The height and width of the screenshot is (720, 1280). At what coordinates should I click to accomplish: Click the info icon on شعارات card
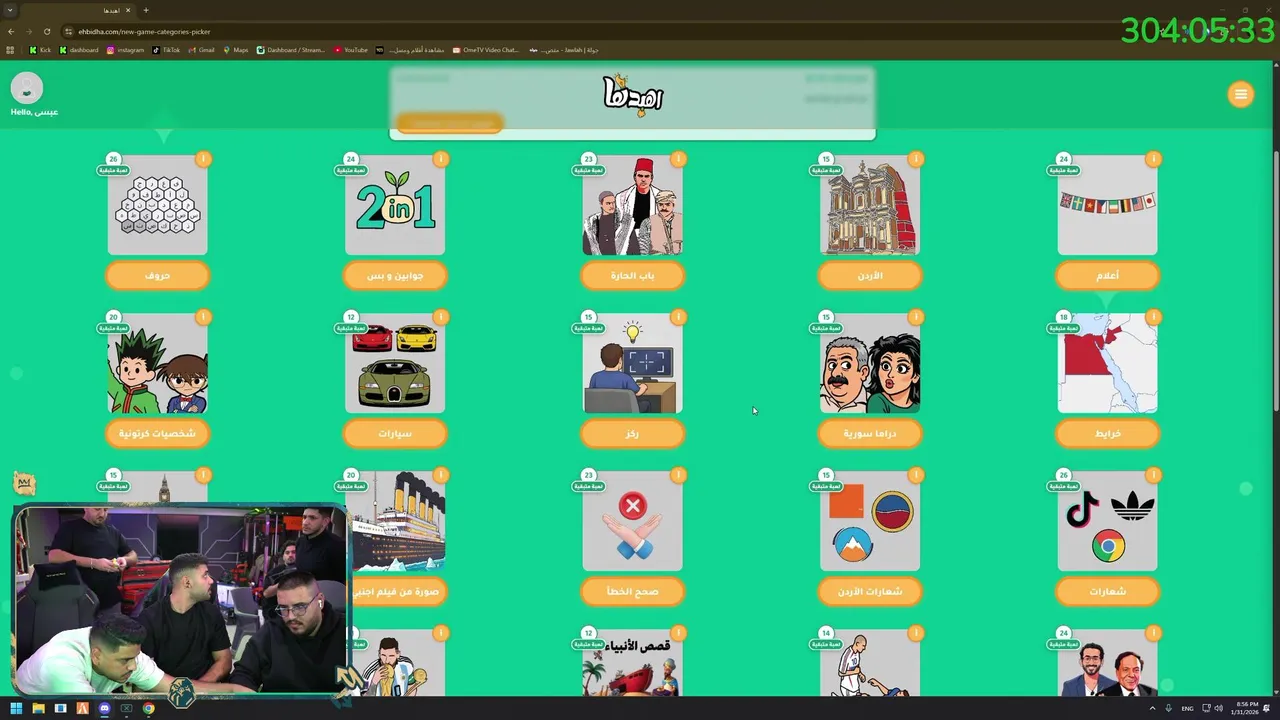(1153, 475)
